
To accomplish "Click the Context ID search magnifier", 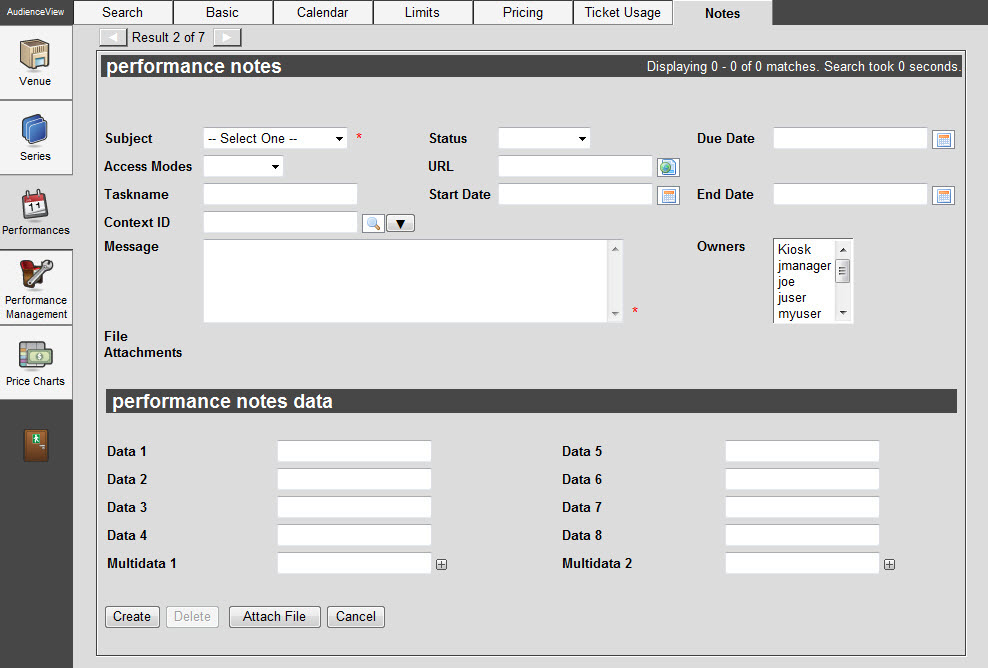I will point(373,223).
